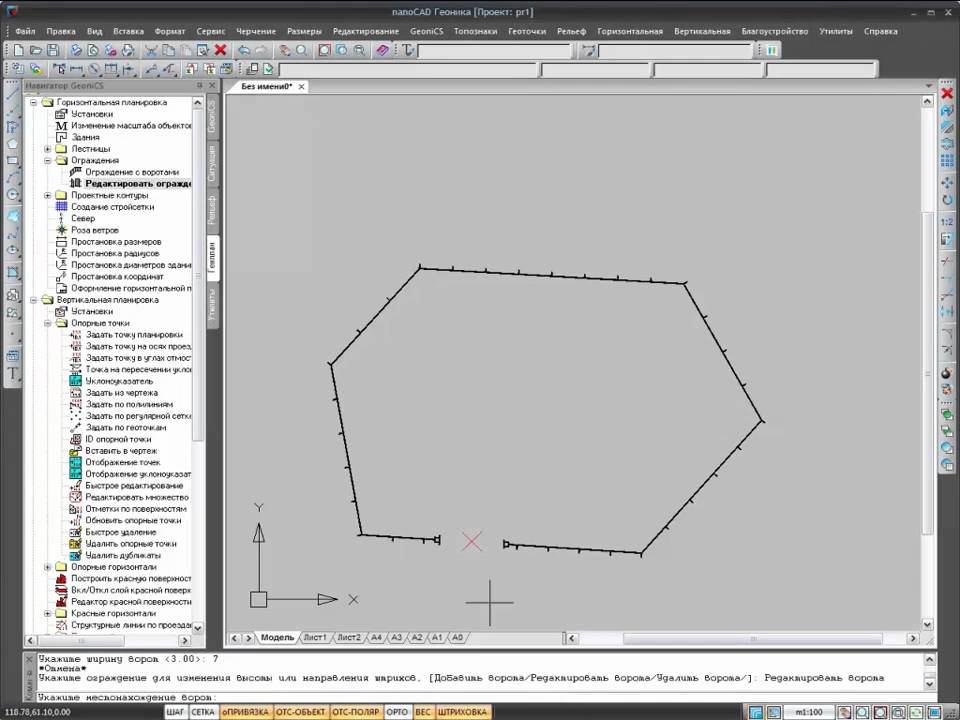Open the Файл menu
This screenshot has height=720, width=960.
[x=25, y=31]
